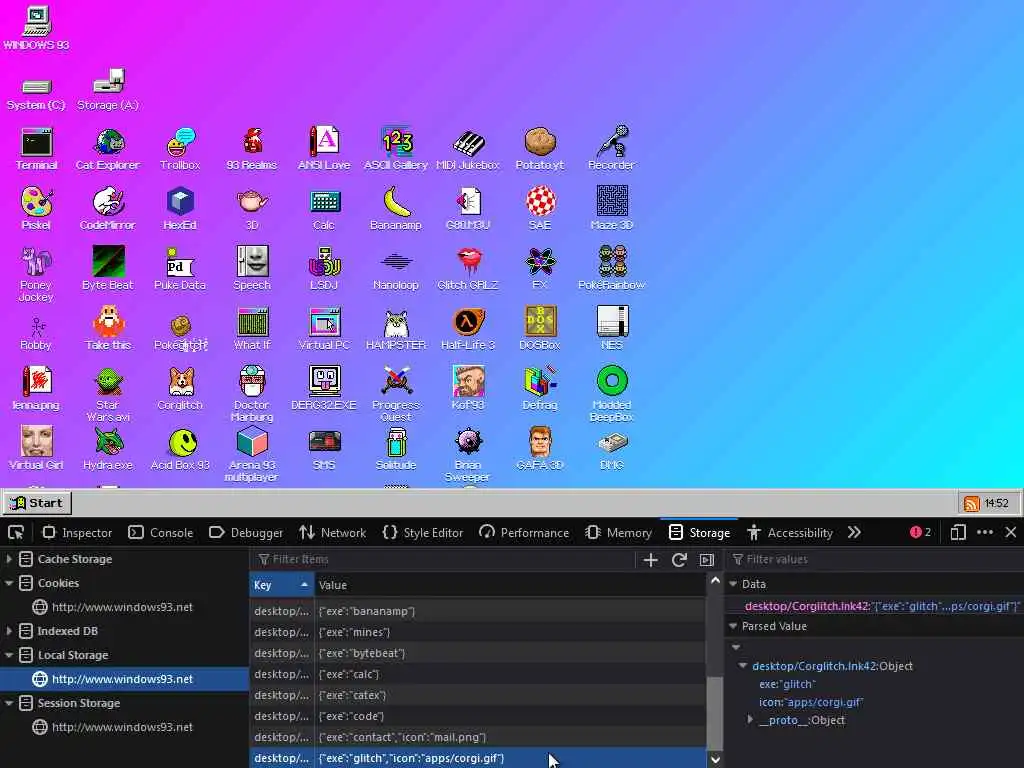Open the 93 Realms icon
Viewport: 1024px width, 768px height.
(x=252, y=150)
